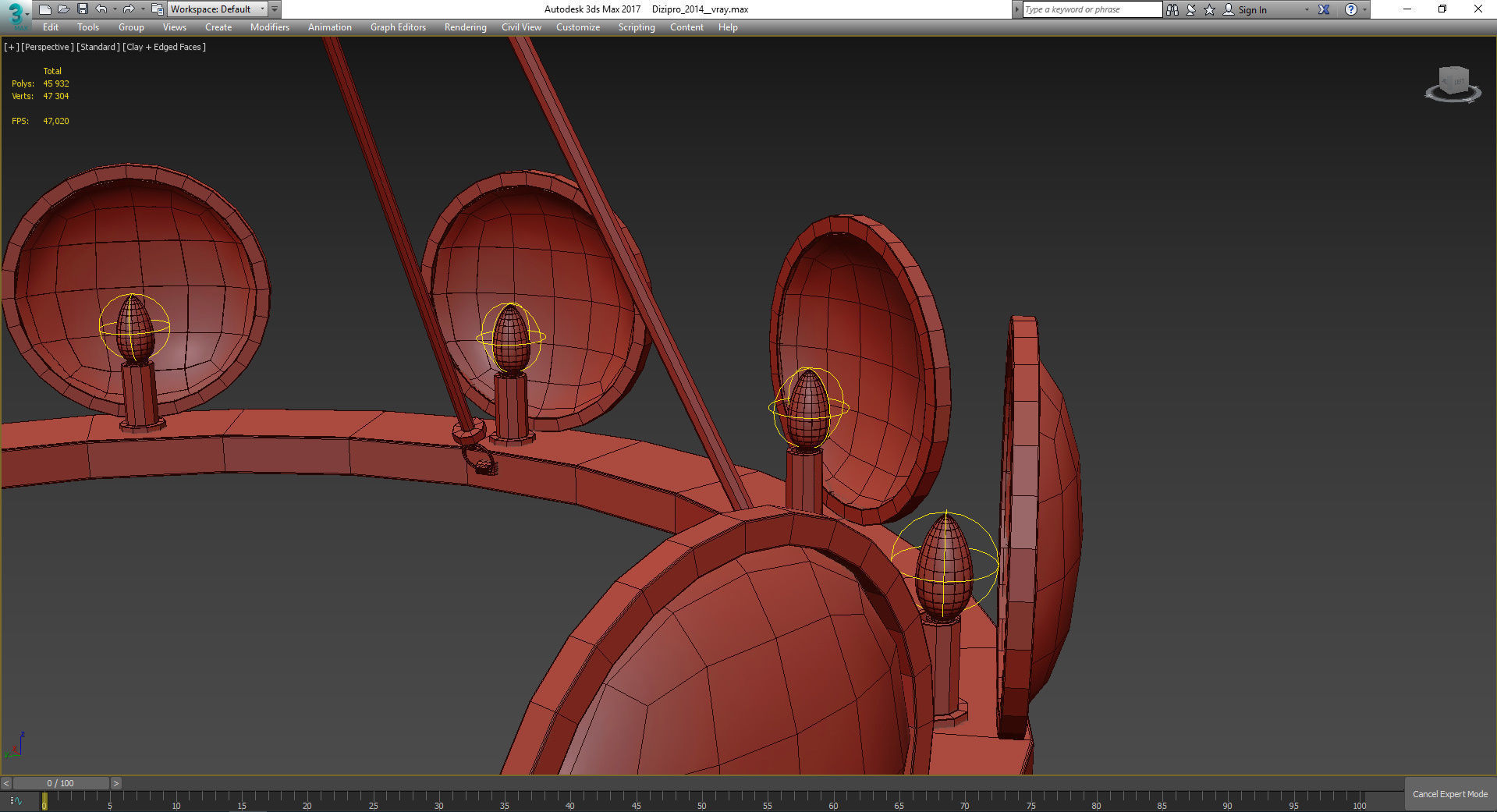Open the [Clay + Edged Faces] shading menu

pyautogui.click(x=165, y=47)
